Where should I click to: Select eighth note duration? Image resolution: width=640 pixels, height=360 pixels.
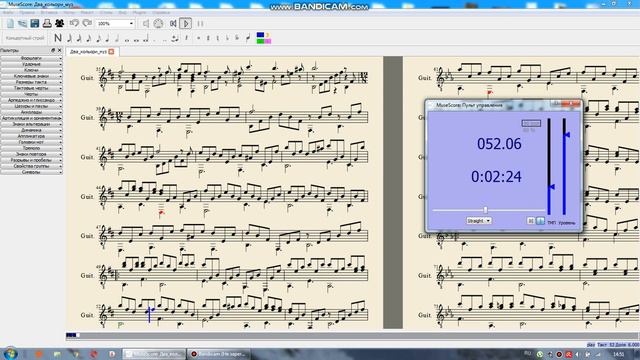coord(98,38)
